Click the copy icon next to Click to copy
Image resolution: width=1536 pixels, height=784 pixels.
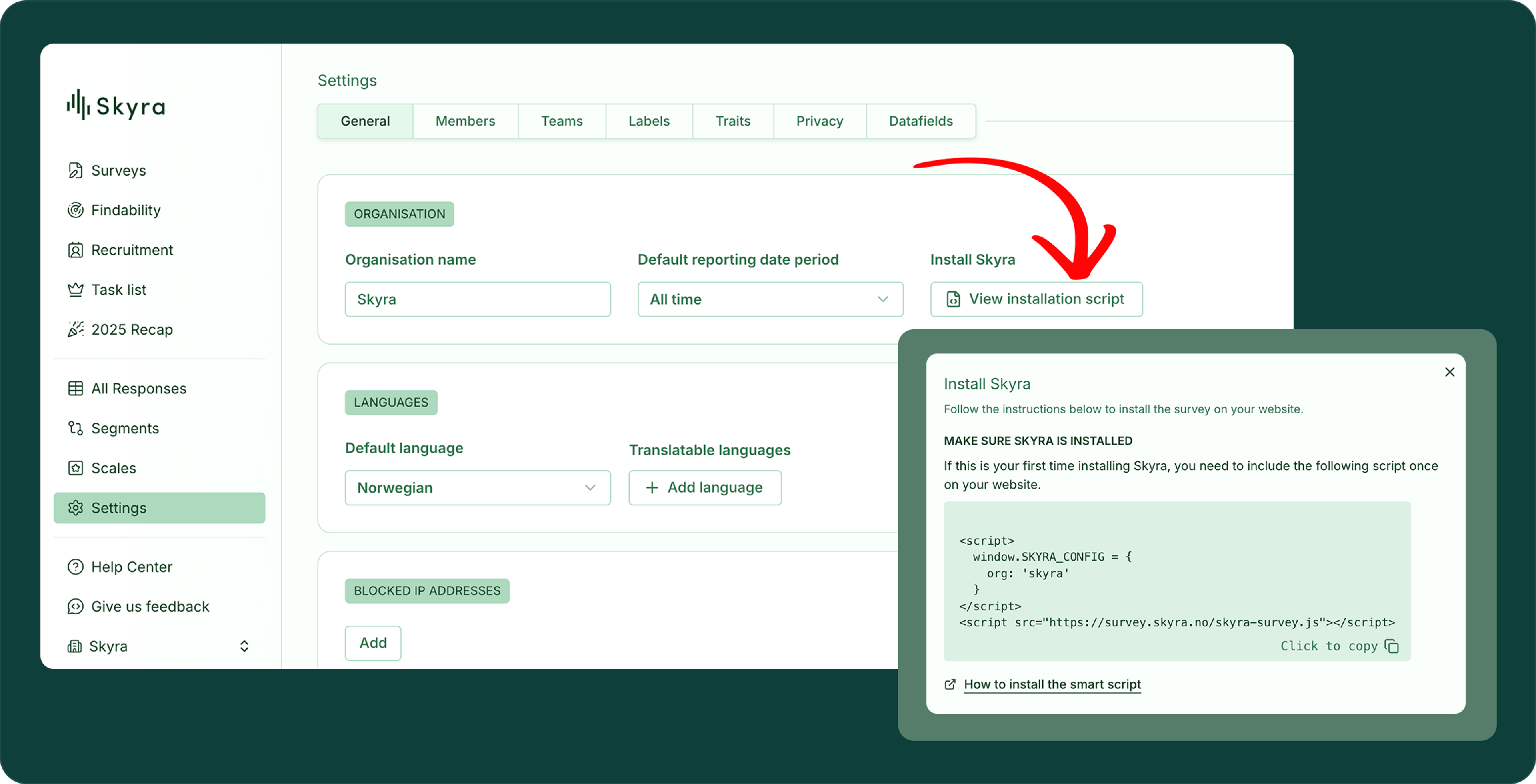click(x=1392, y=646)
